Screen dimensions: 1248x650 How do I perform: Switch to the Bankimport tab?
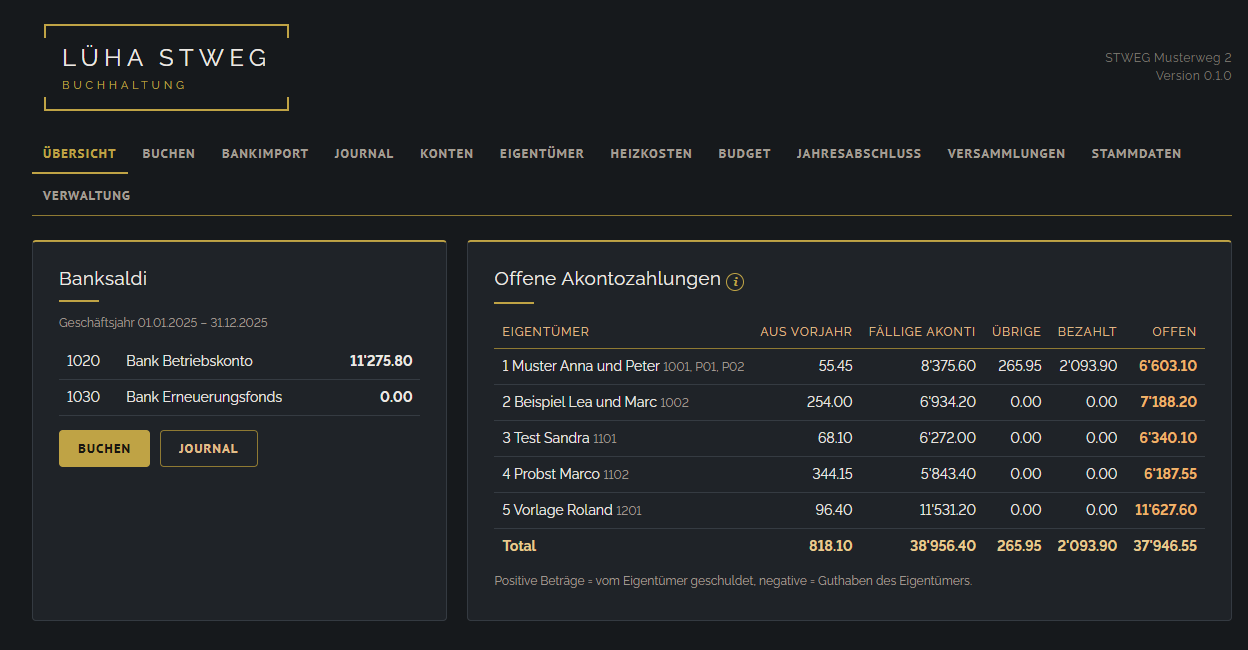[265, 153]
